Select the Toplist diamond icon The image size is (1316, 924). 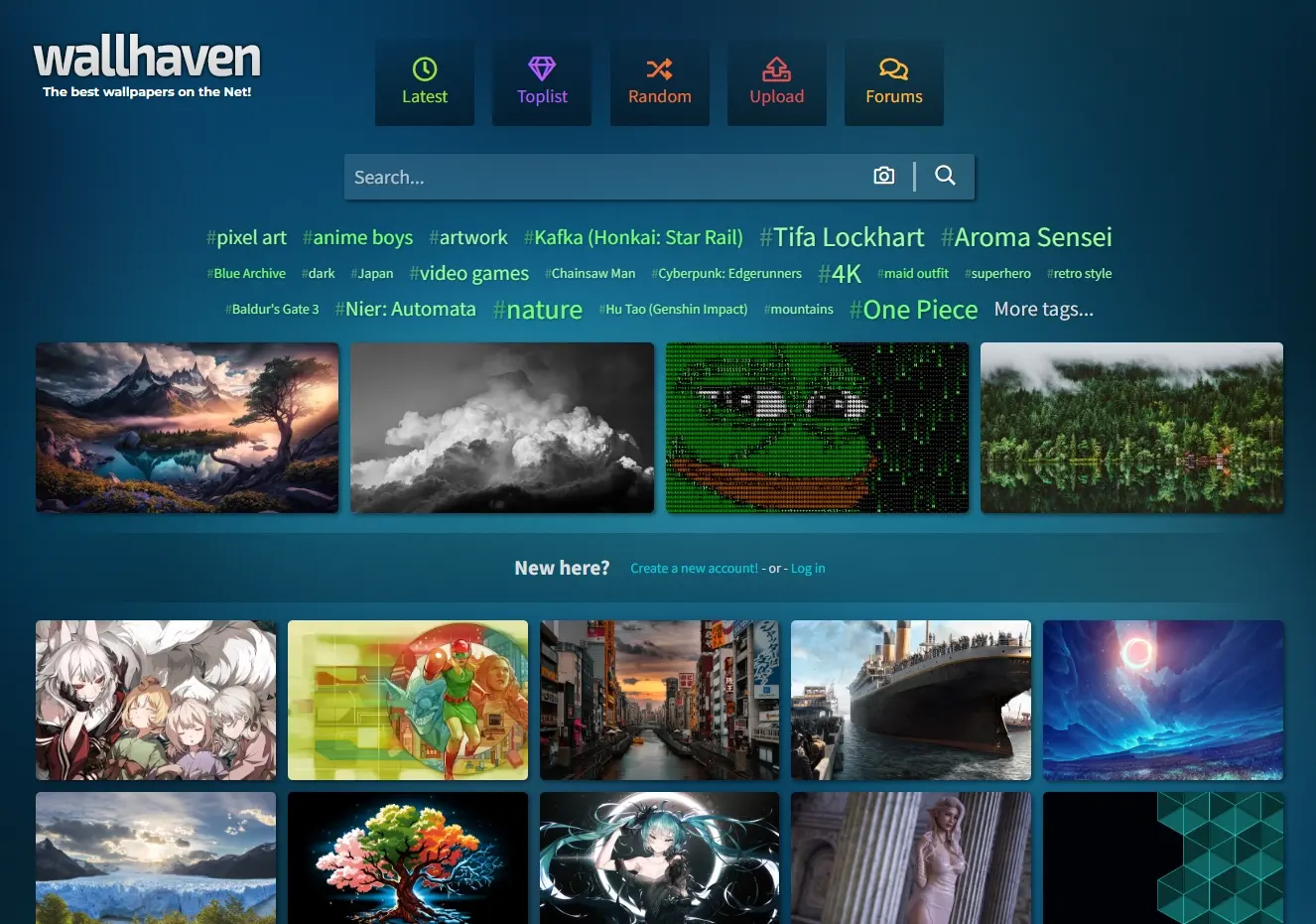coord(541,69)
